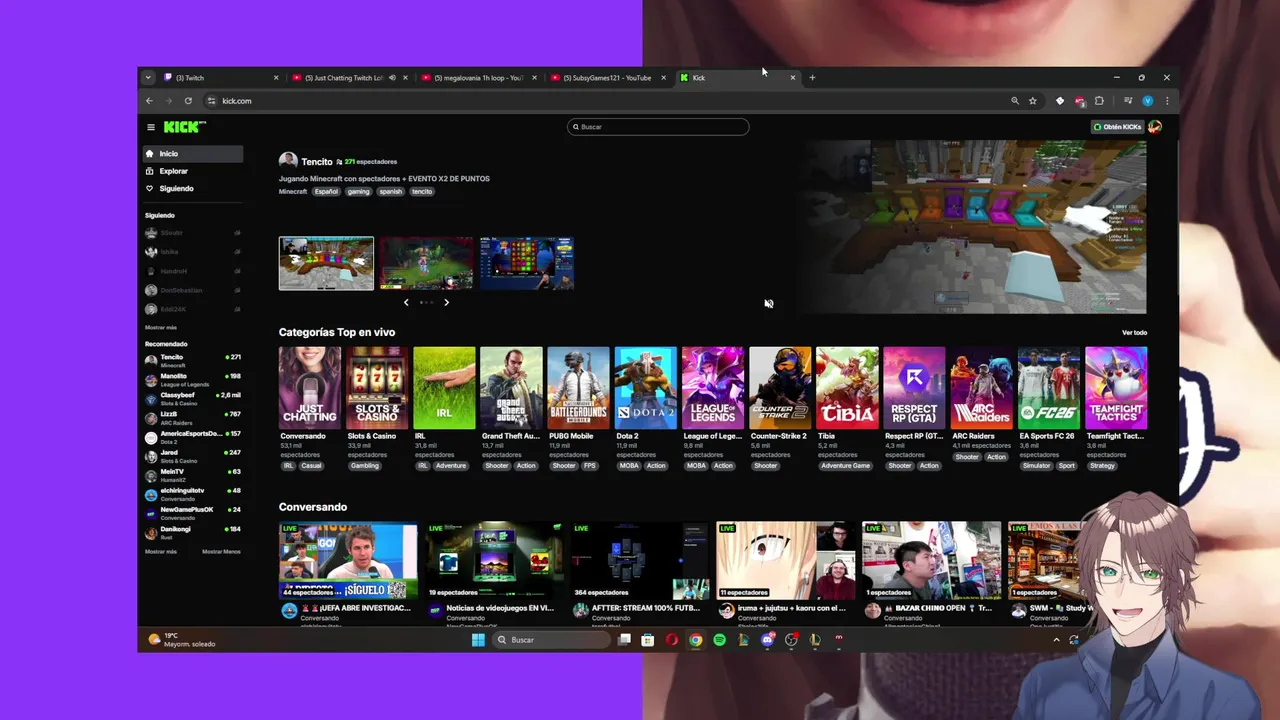
Task: Open the Windows Start menu
Action: coord(478,640)
